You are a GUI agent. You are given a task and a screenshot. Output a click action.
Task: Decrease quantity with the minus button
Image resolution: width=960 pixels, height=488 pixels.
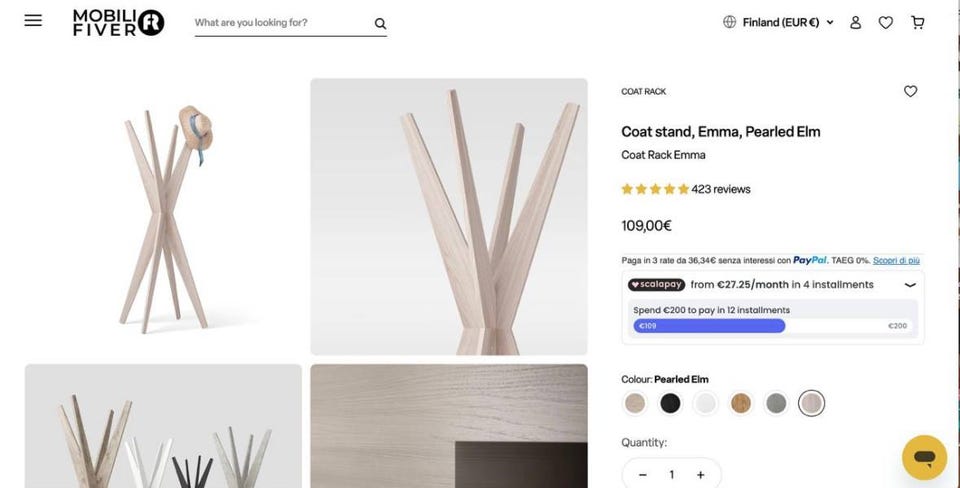click(643, 475)
